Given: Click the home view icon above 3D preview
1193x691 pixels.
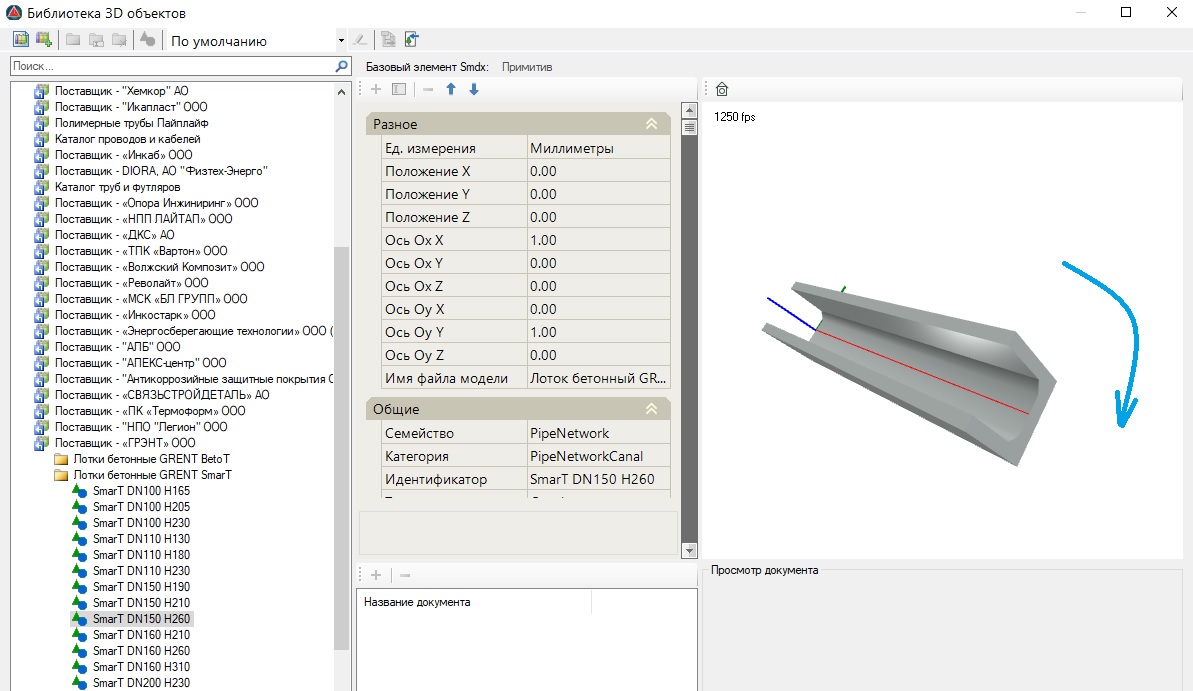Looking at the screenshot, I should [722, 90].
